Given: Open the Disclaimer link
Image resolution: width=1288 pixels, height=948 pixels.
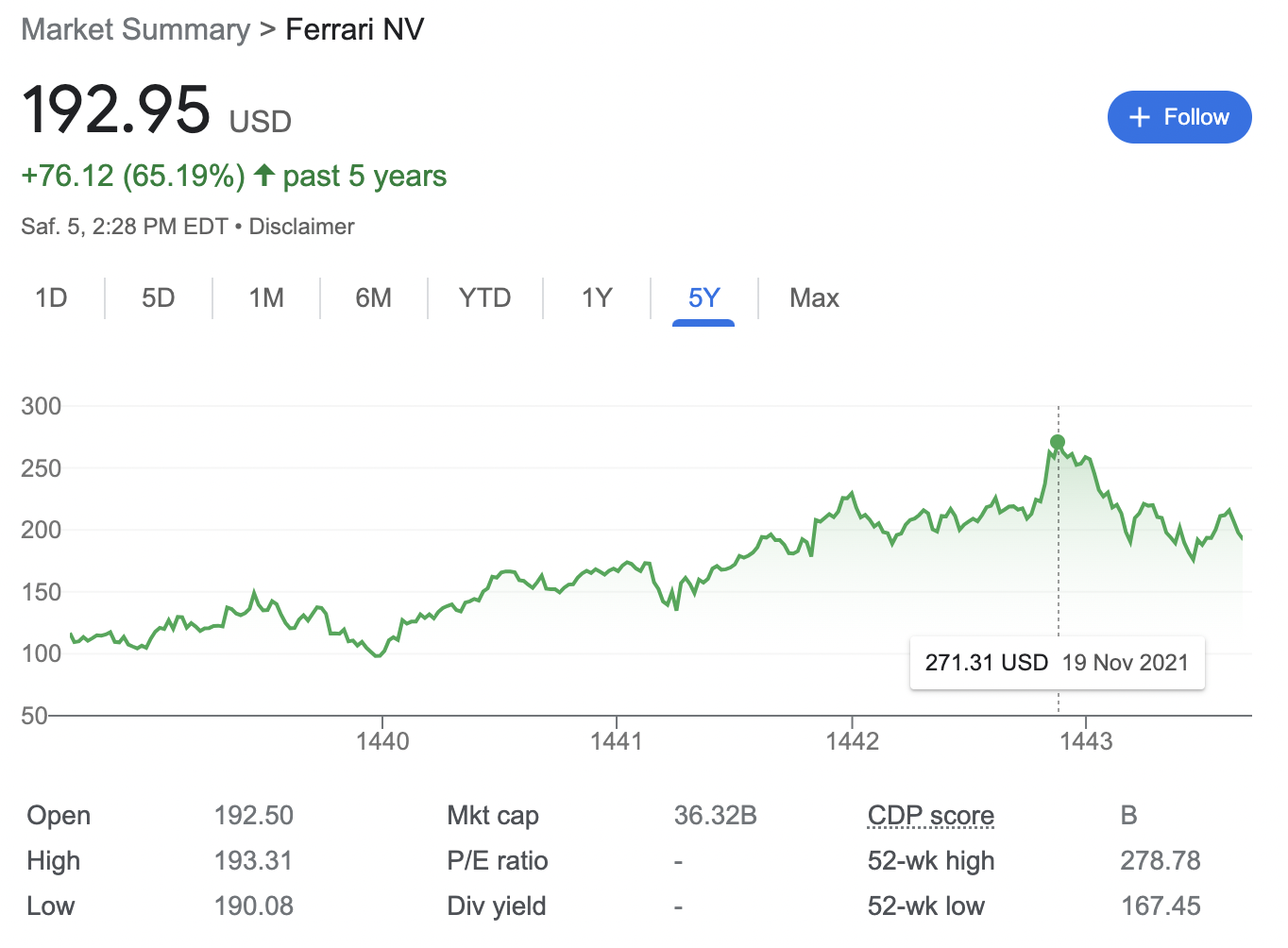Looking at the screenshot, I should [x=301, y=227].
